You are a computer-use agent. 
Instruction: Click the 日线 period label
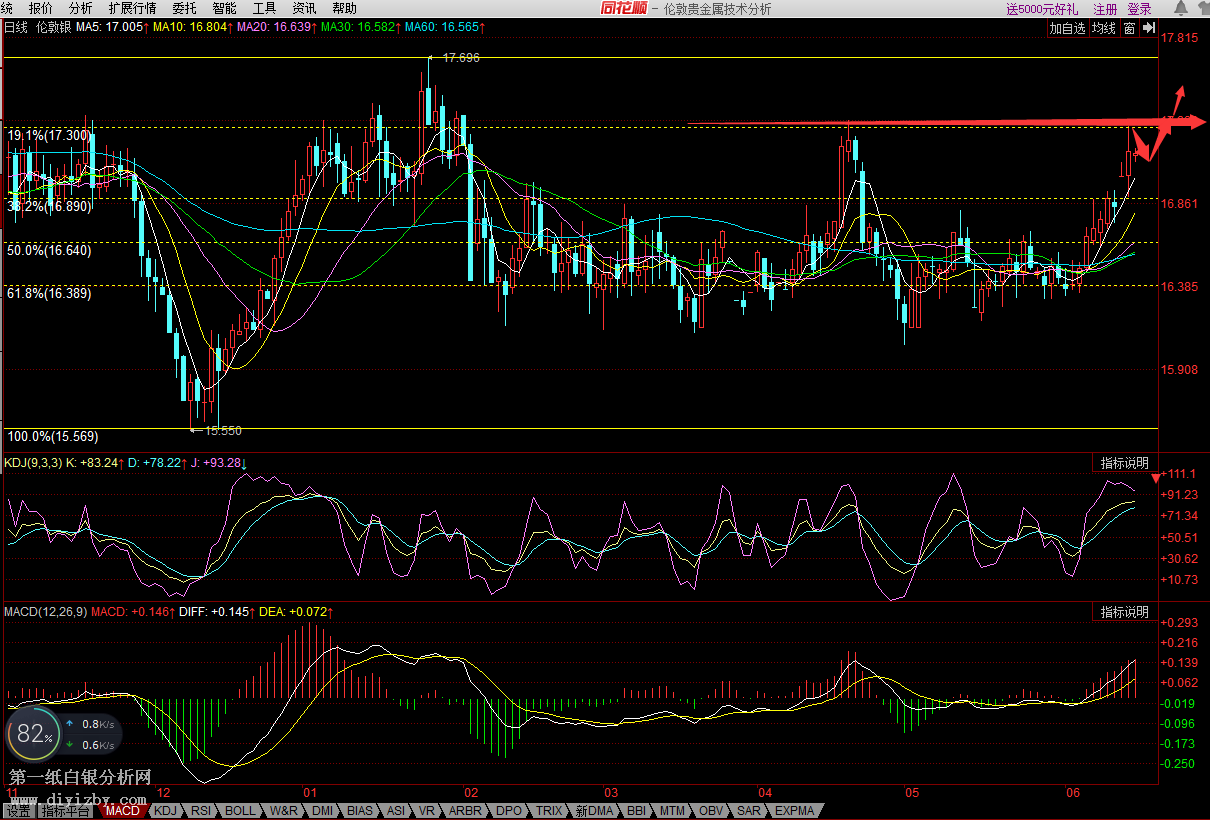coord(16,28)
